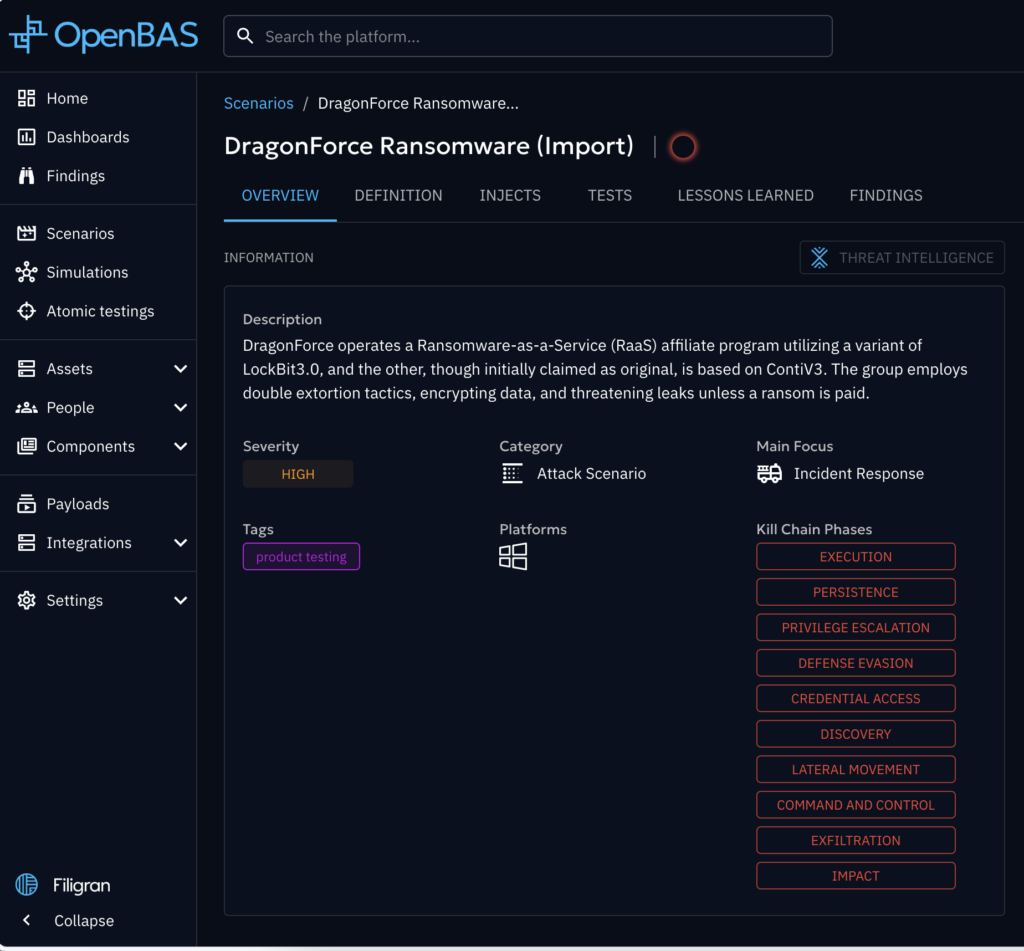The width and height of the screenshot is (1024, 951).
Task: Expand the Assets menu chevron
Action: point(180,369)
